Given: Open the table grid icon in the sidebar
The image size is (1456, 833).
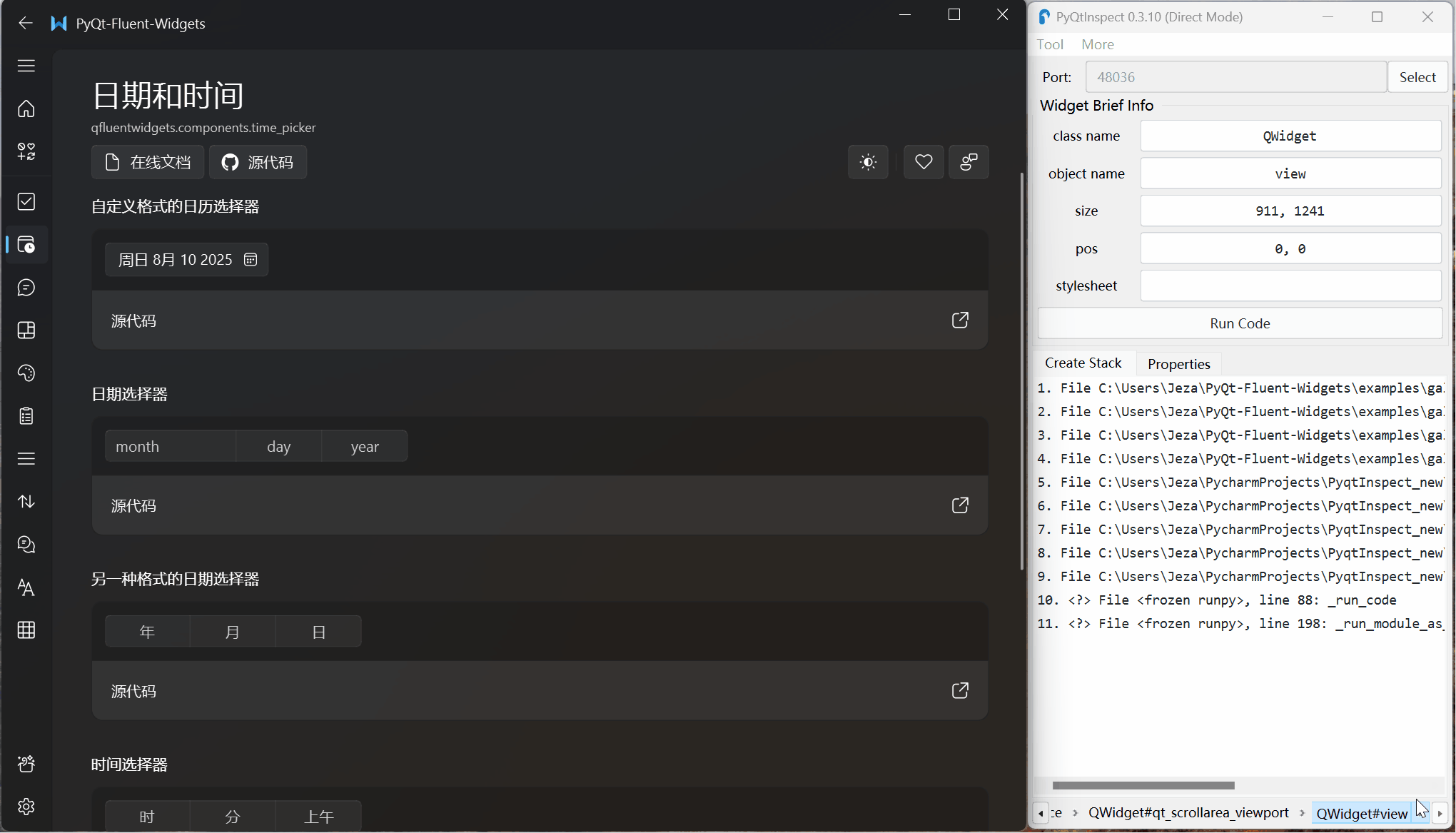Looking at the screenshot, I should pos(26,630).
